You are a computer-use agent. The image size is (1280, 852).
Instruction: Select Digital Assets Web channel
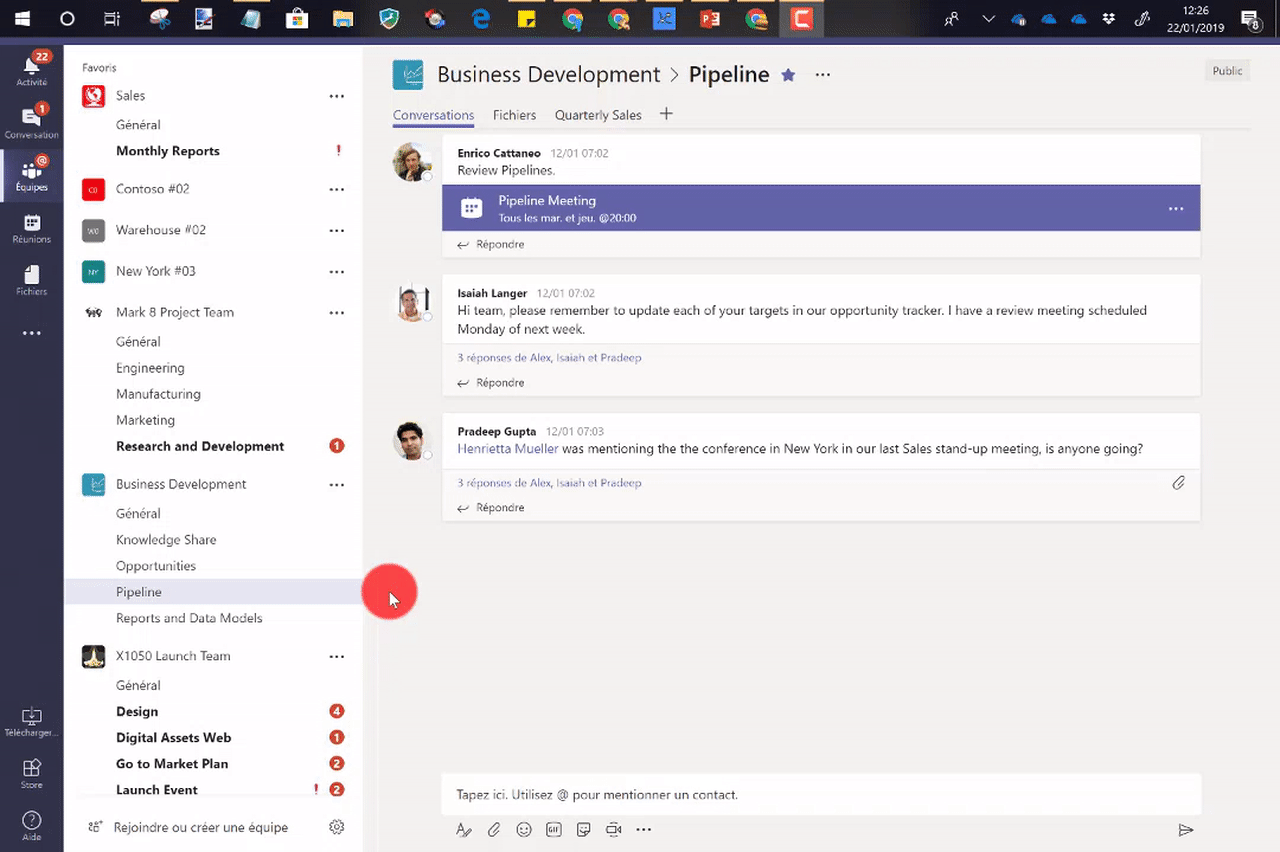(173, 737)
